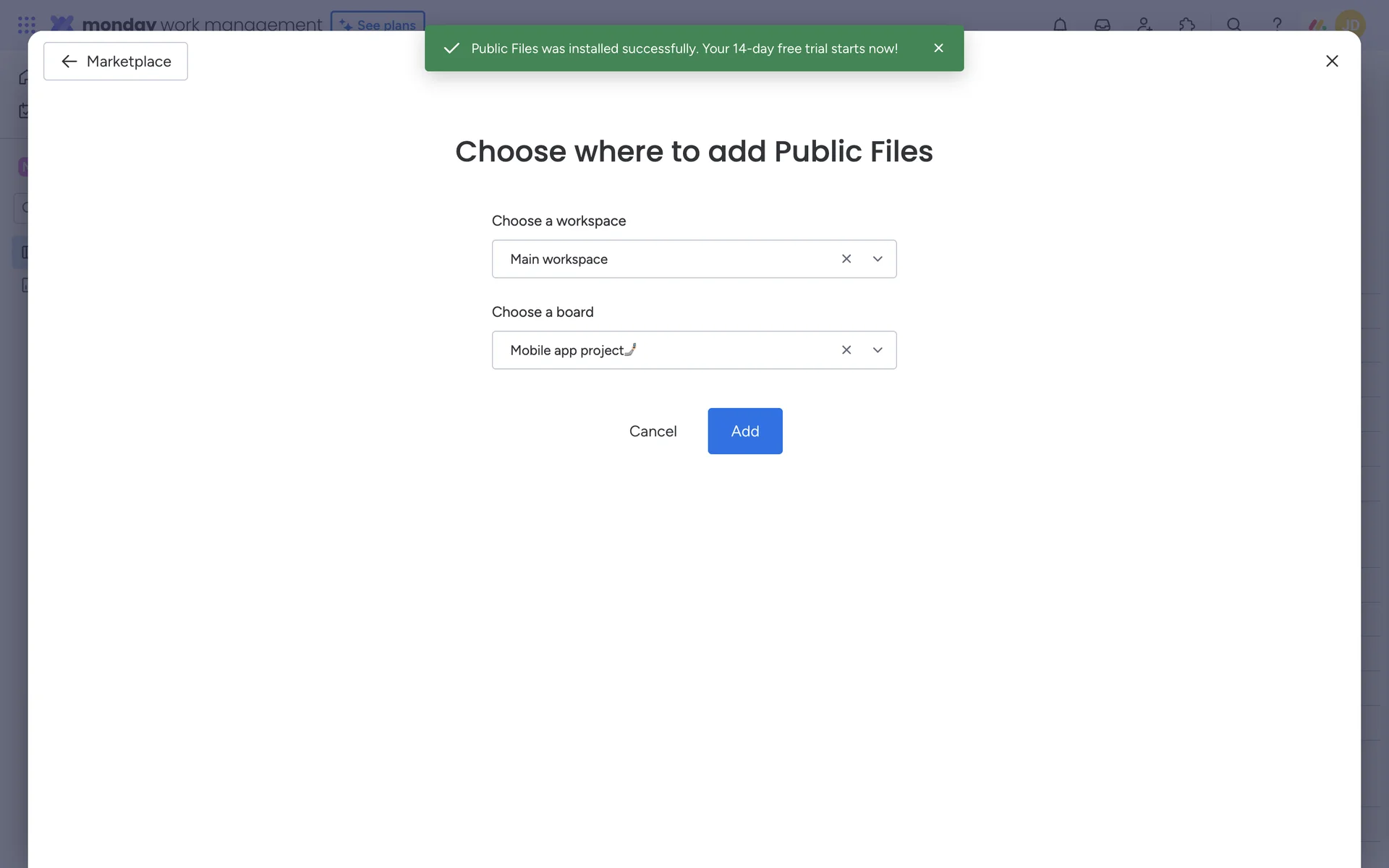Expand the board dropdown chevron
Viewport: 1389px width, 868px height.
878,350
